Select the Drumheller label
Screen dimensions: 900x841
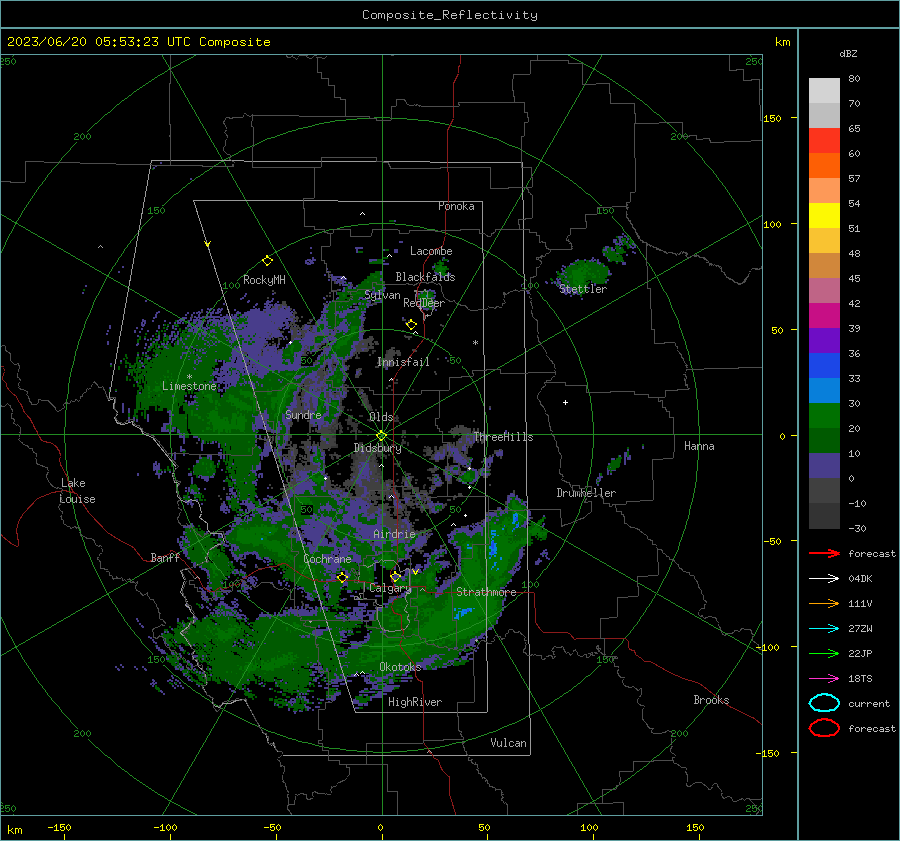[586, 493]
